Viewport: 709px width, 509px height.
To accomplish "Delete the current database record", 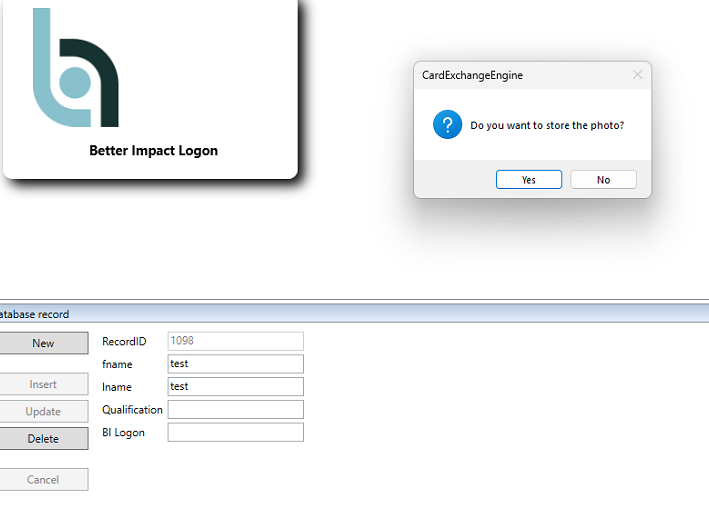I will click(43, 439).
